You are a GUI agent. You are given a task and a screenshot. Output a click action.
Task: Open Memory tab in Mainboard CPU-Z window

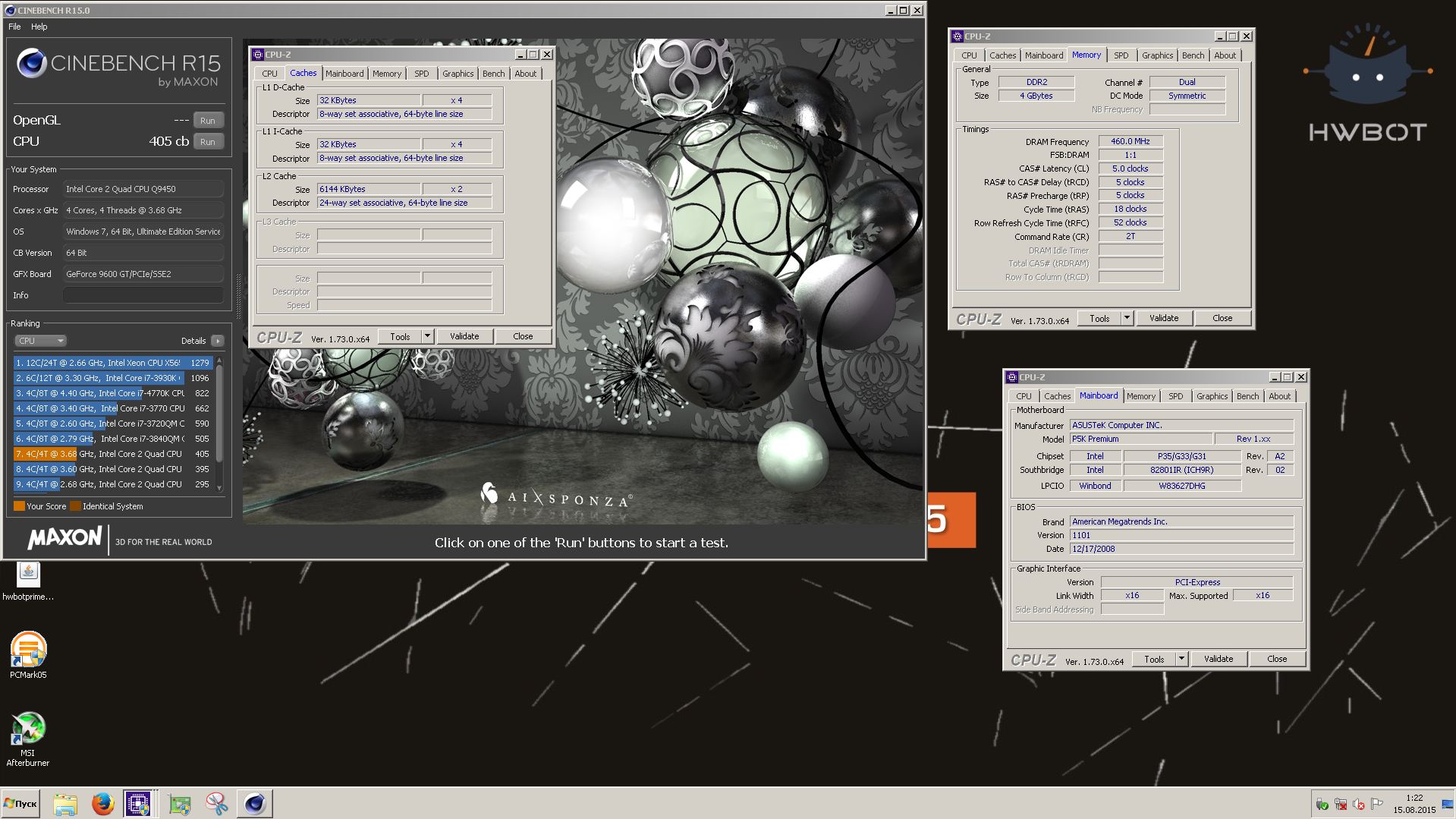1140,396
